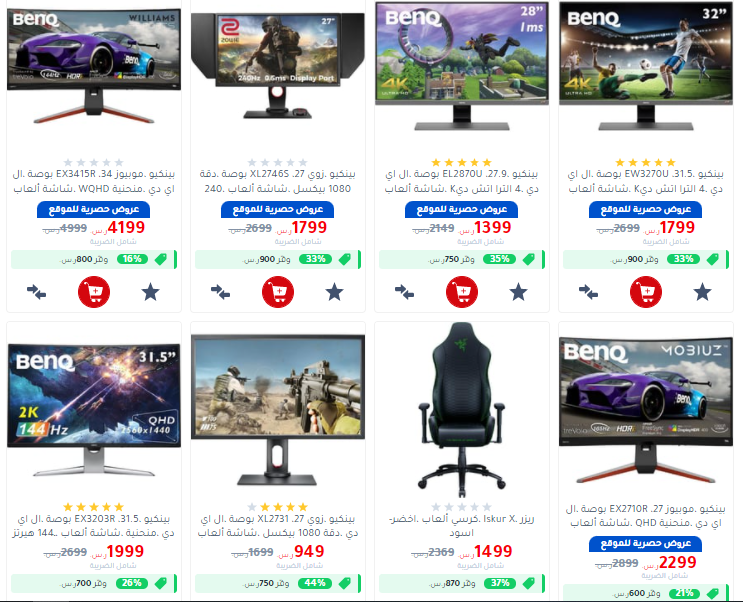Image resolution: width=743 pixels, height=602 pixels.
Task: View the Razer gaming chair product image
Action: 462,409
